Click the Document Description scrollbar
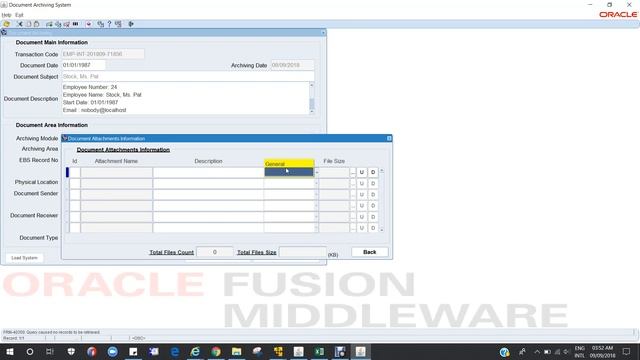Viewport: 640px width, 360px height. coord(312,98)
